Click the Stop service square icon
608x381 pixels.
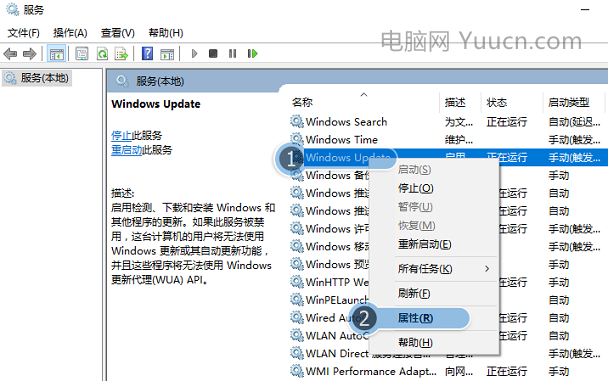[x=213, y=53]
